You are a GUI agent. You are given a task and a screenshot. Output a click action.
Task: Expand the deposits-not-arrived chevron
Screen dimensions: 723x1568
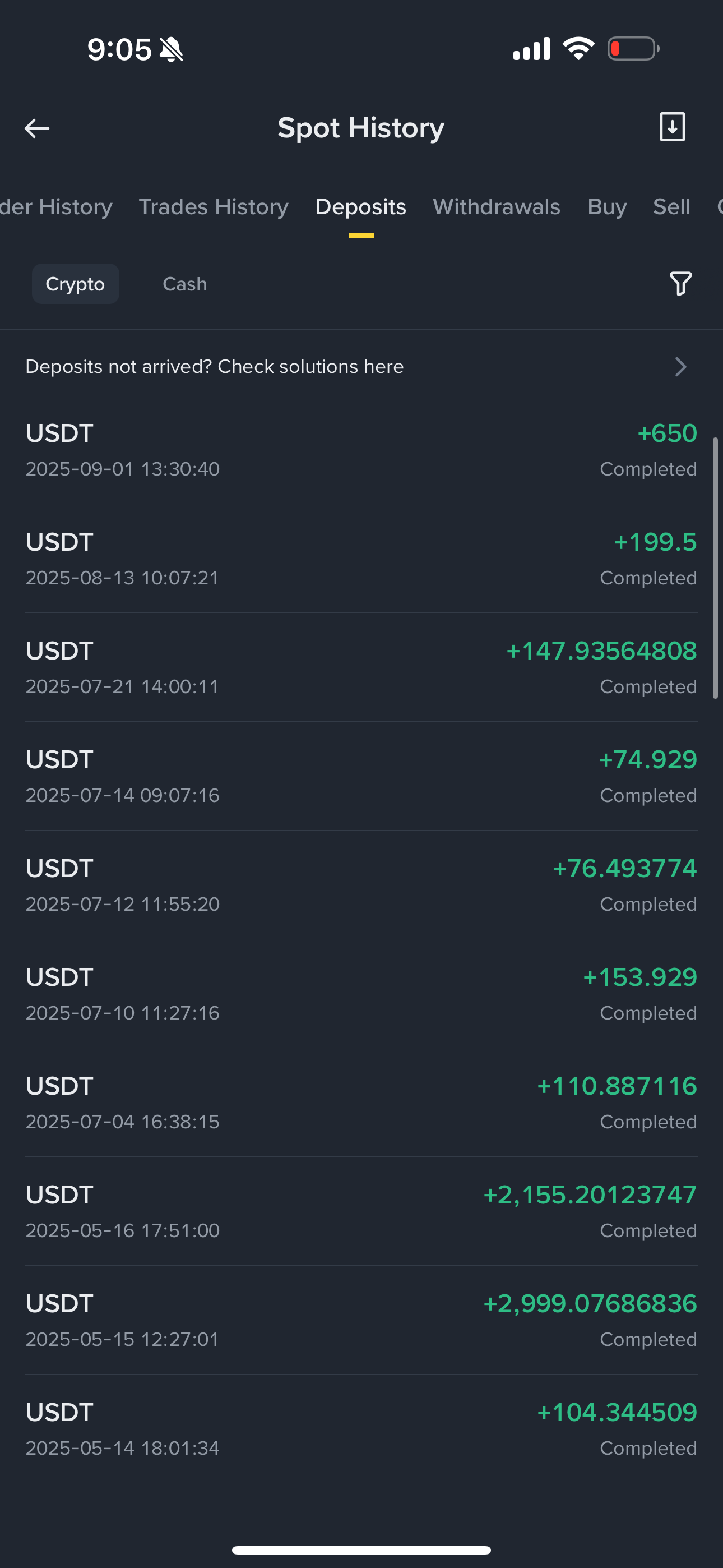pyautogui.click(x=680, y=366)
